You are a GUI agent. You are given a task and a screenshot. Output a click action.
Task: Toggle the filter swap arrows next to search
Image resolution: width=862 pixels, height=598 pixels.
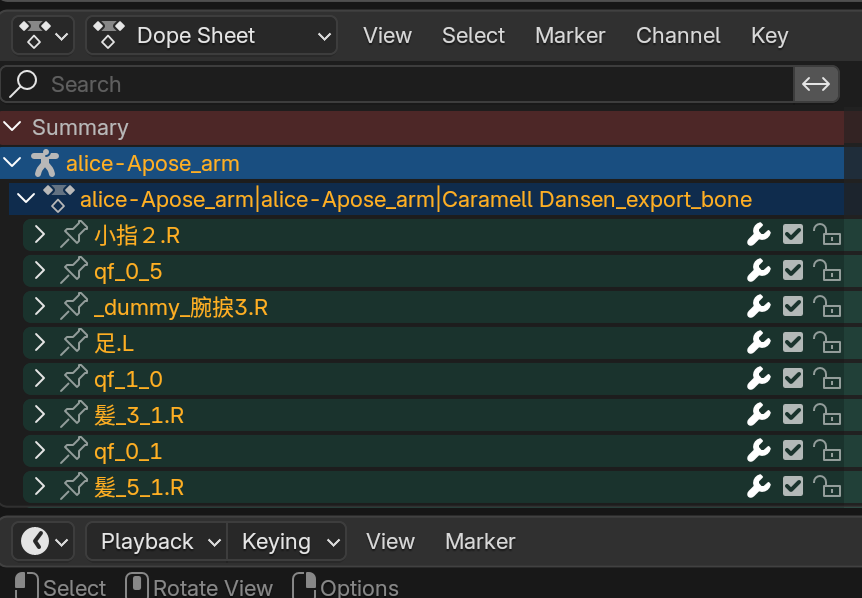(816, 84)
